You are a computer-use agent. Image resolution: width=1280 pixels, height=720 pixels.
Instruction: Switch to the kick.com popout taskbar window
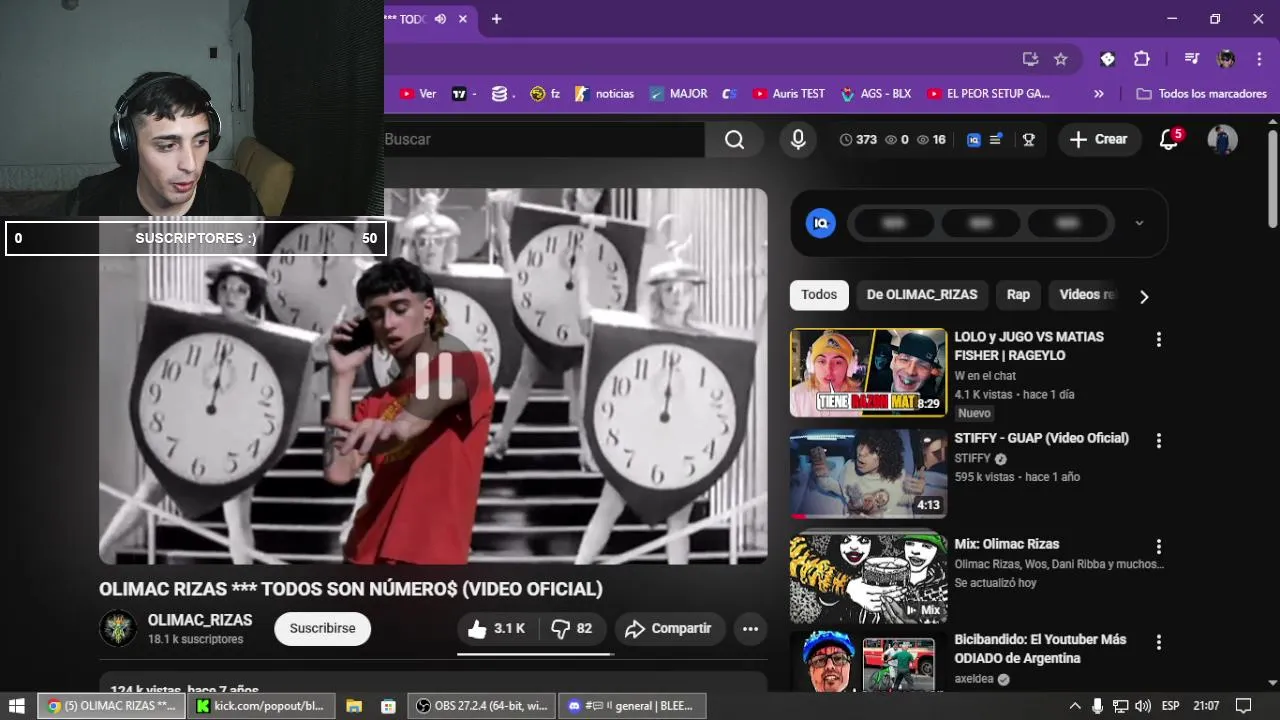point(260,706)
